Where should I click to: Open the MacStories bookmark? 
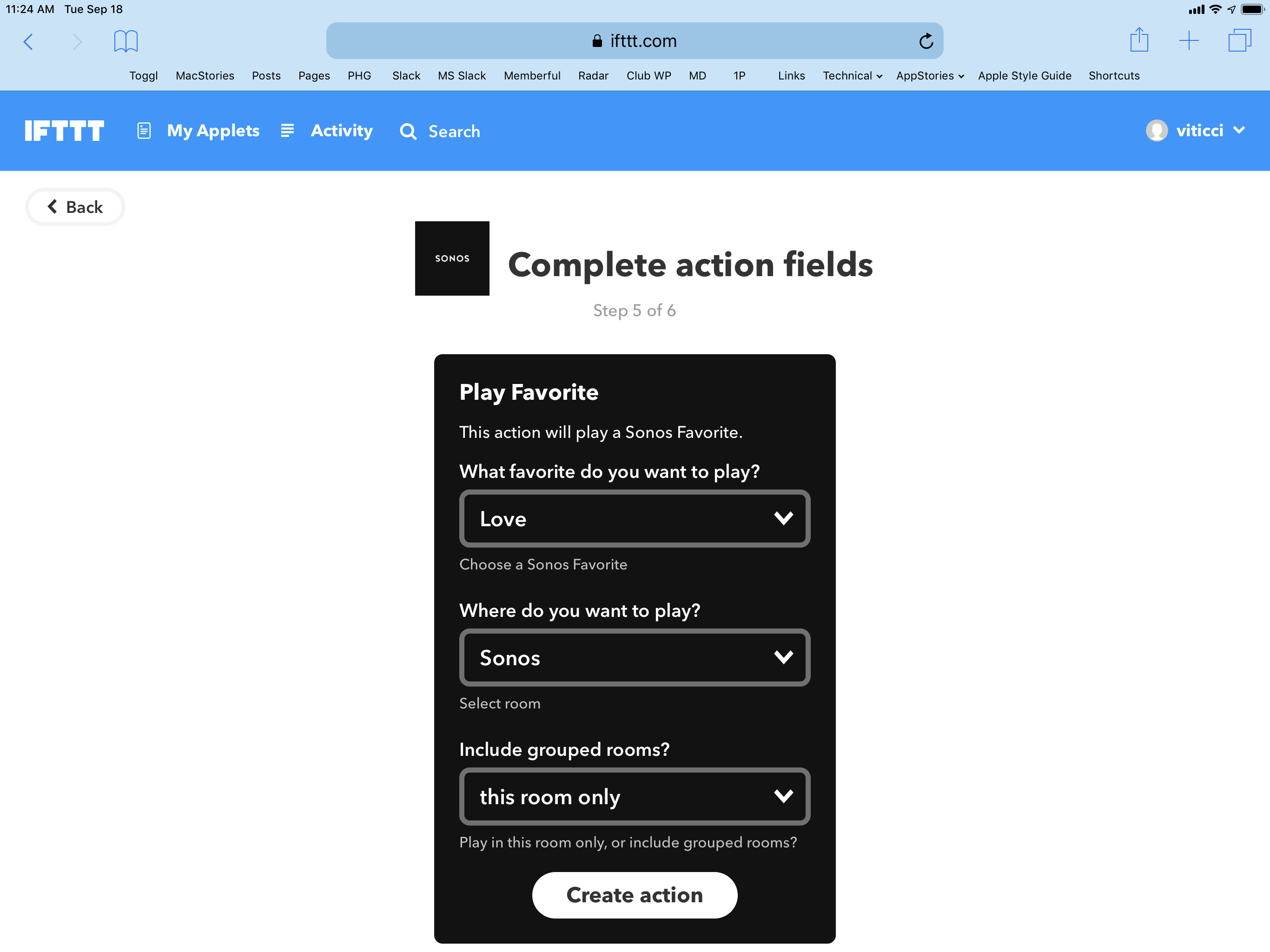[205, 76]
